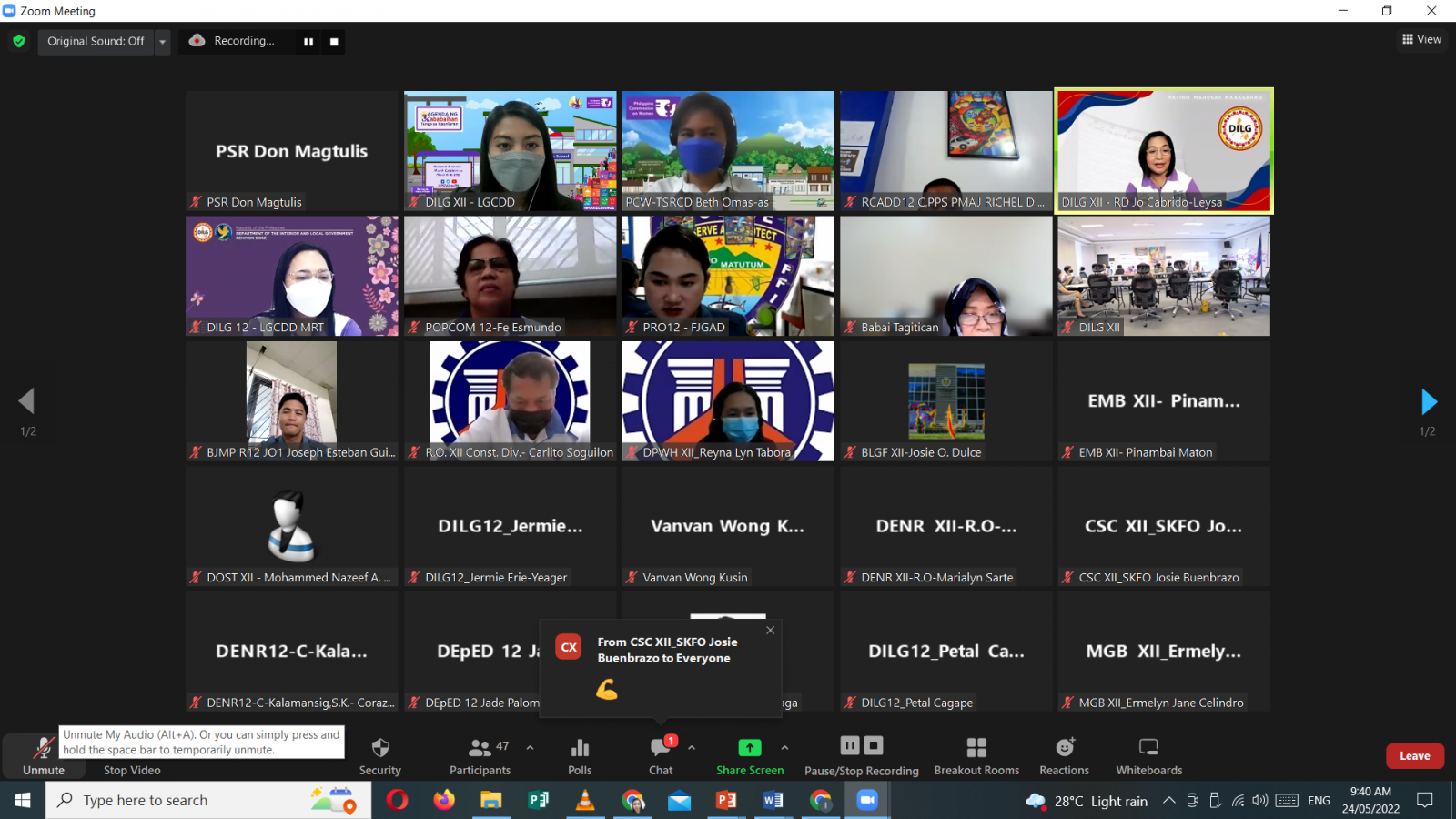Select DPWH XII_Reyna Lyn Tabora tile

728,401
